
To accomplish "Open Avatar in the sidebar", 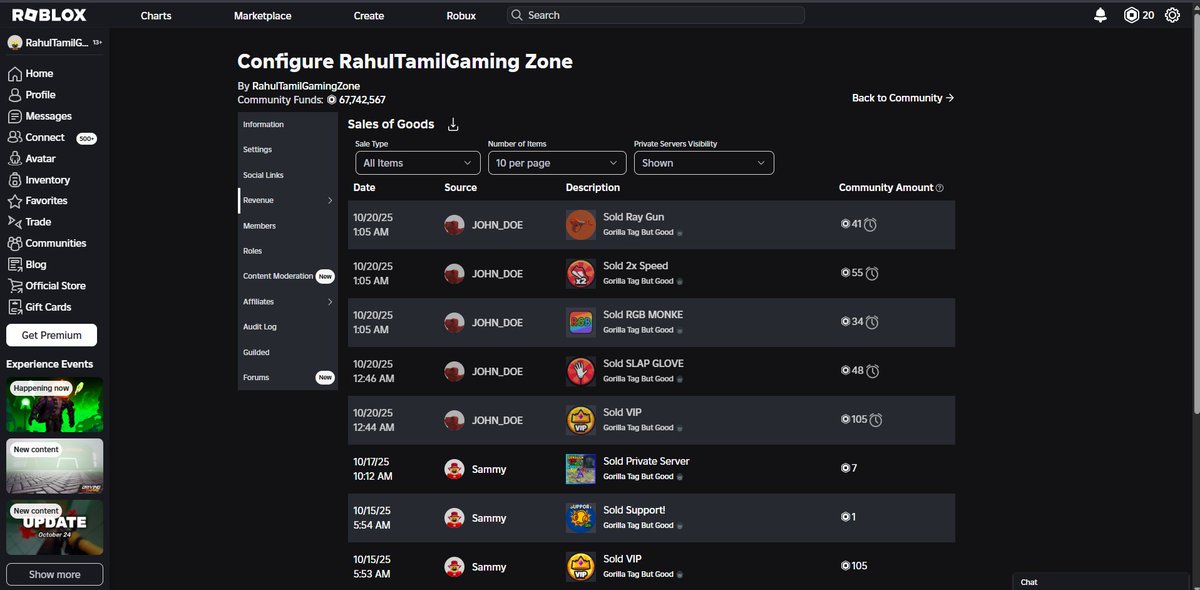I will point(32,159).
